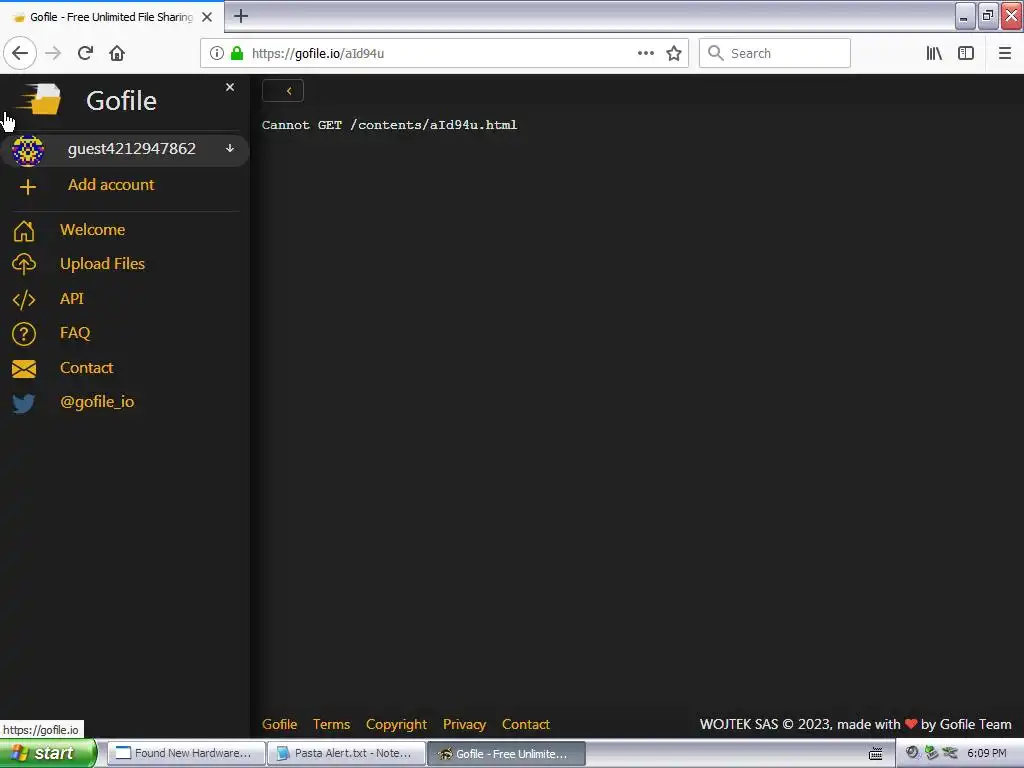The width and height of the screenshot is (1024, 768).
Task: Click the on-screen keyboard tray icon
Action: tap(876, 754)
